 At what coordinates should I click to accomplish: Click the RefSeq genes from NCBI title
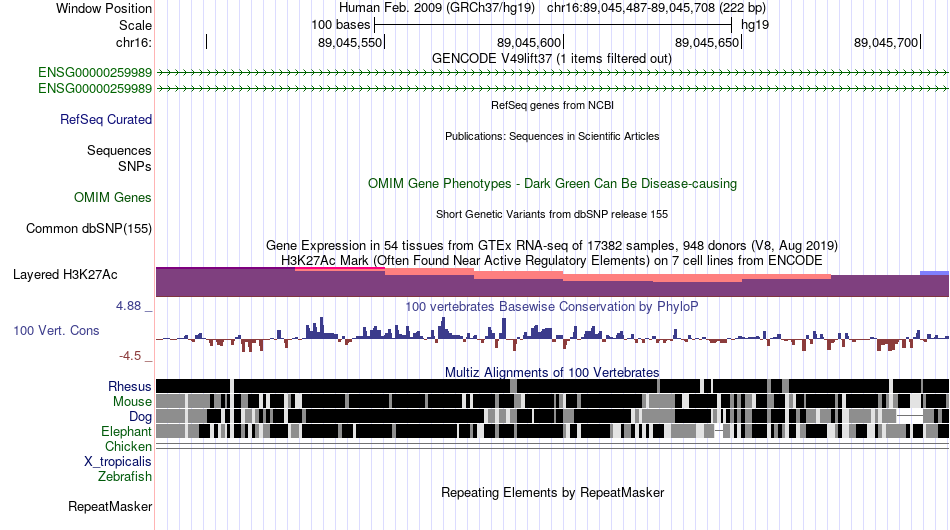[x=552, y=105]
